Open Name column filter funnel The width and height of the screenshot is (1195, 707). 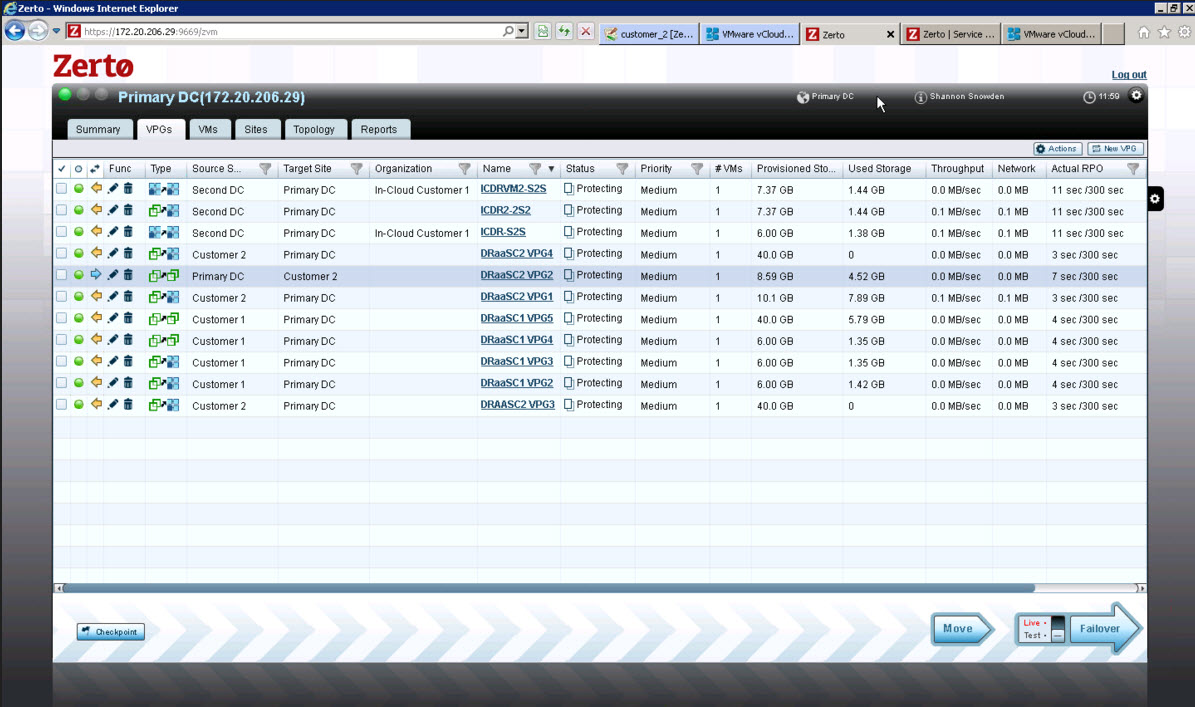click(x=535, y=168)
